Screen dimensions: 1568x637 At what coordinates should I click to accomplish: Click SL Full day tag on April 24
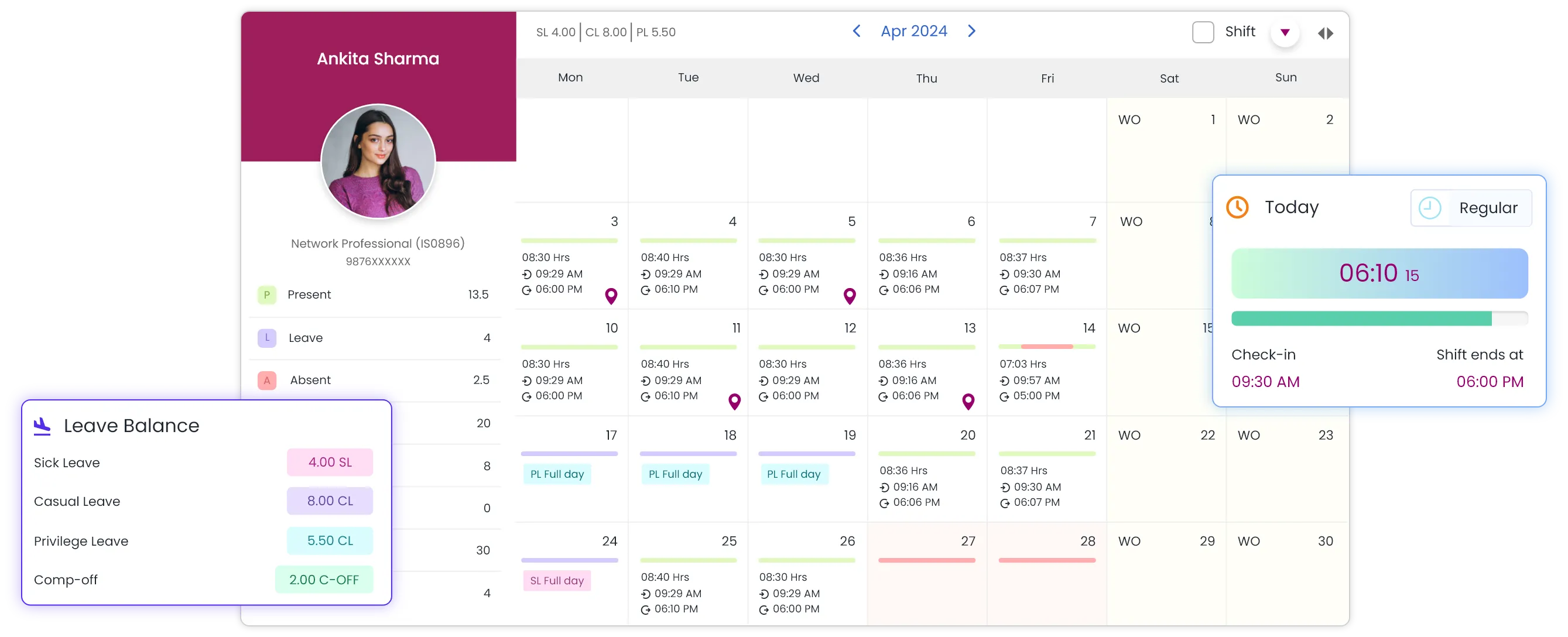point(557,580)
